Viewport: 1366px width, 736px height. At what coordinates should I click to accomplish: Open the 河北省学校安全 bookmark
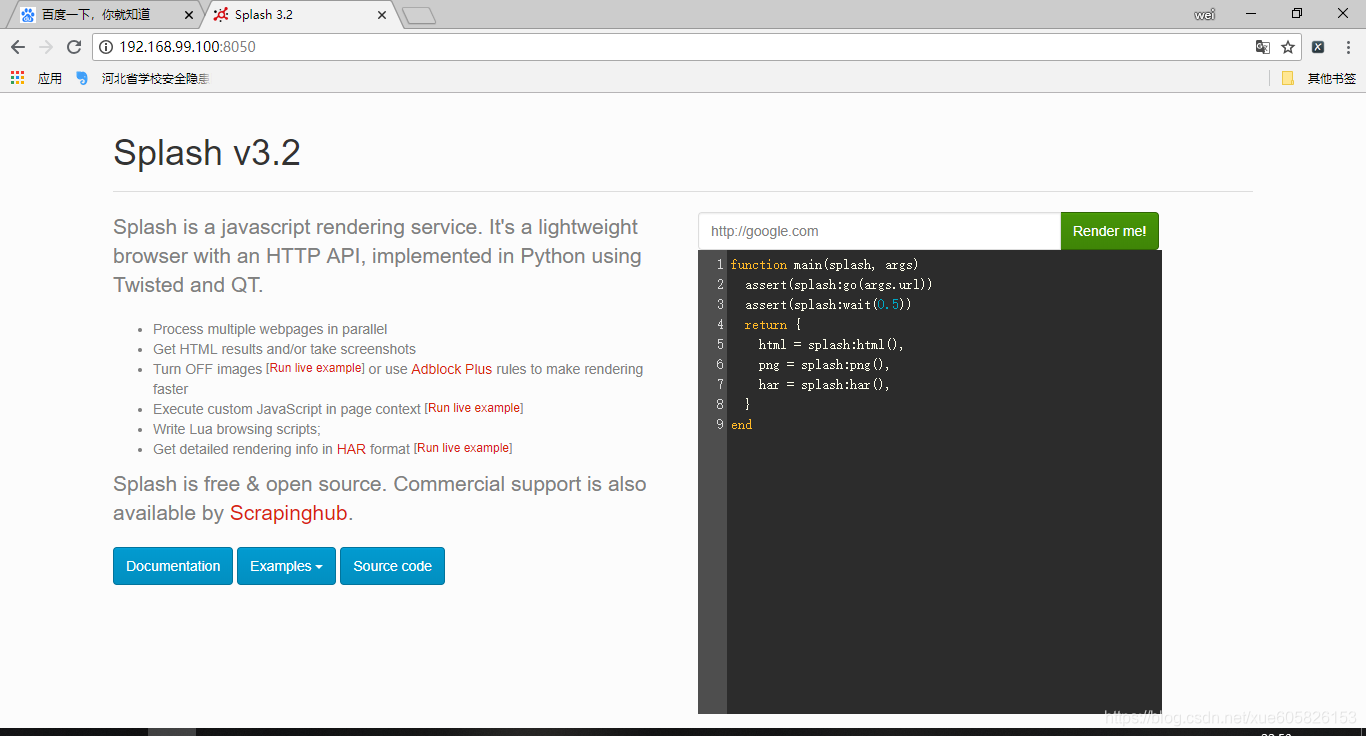click(143, 78)
